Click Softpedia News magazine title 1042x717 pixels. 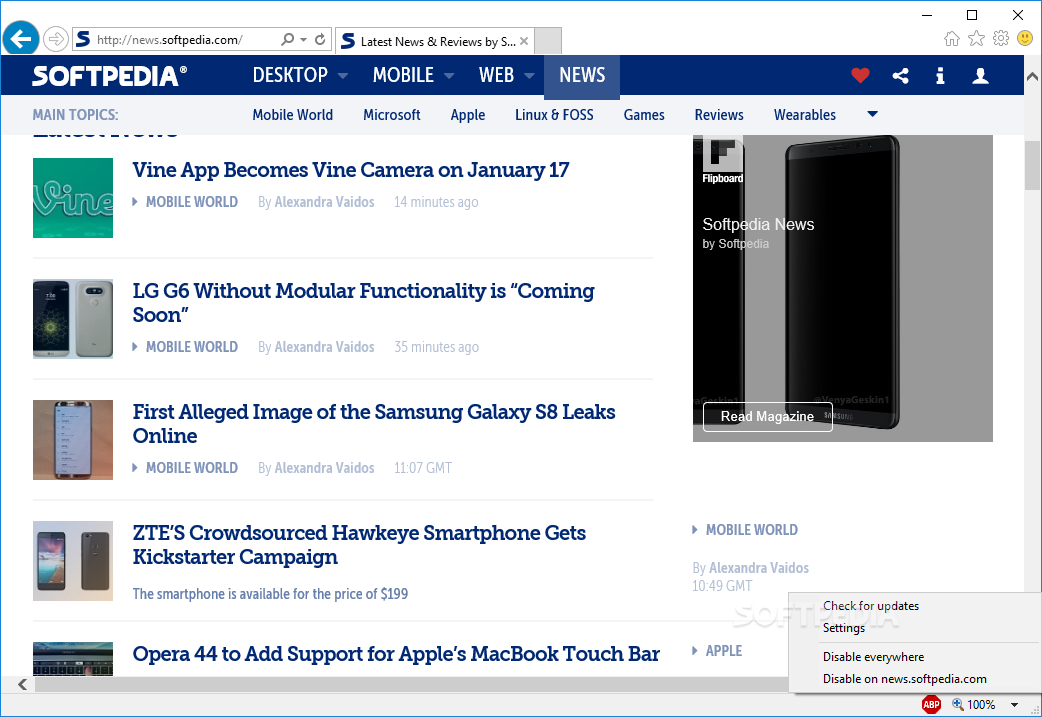coord(758,225)
